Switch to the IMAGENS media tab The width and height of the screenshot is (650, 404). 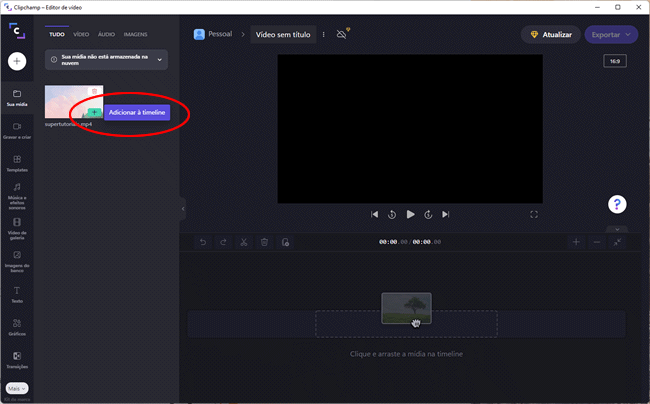(x=135, y=34)
